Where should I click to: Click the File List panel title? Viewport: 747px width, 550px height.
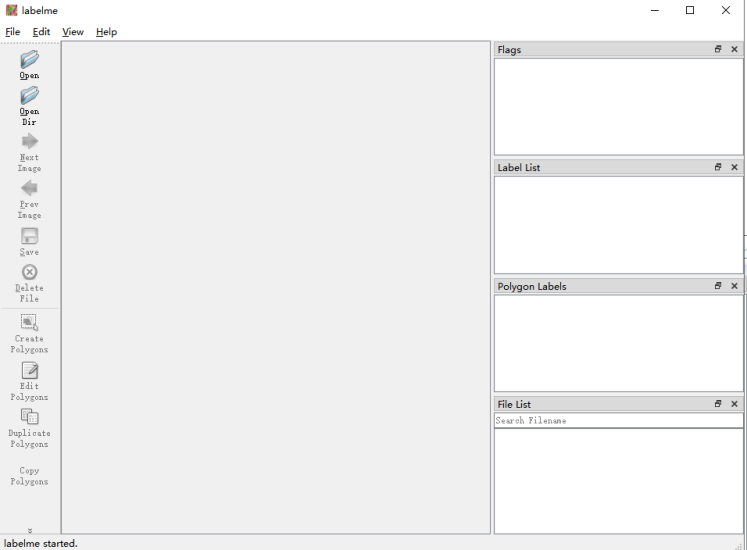click(514, 404)
